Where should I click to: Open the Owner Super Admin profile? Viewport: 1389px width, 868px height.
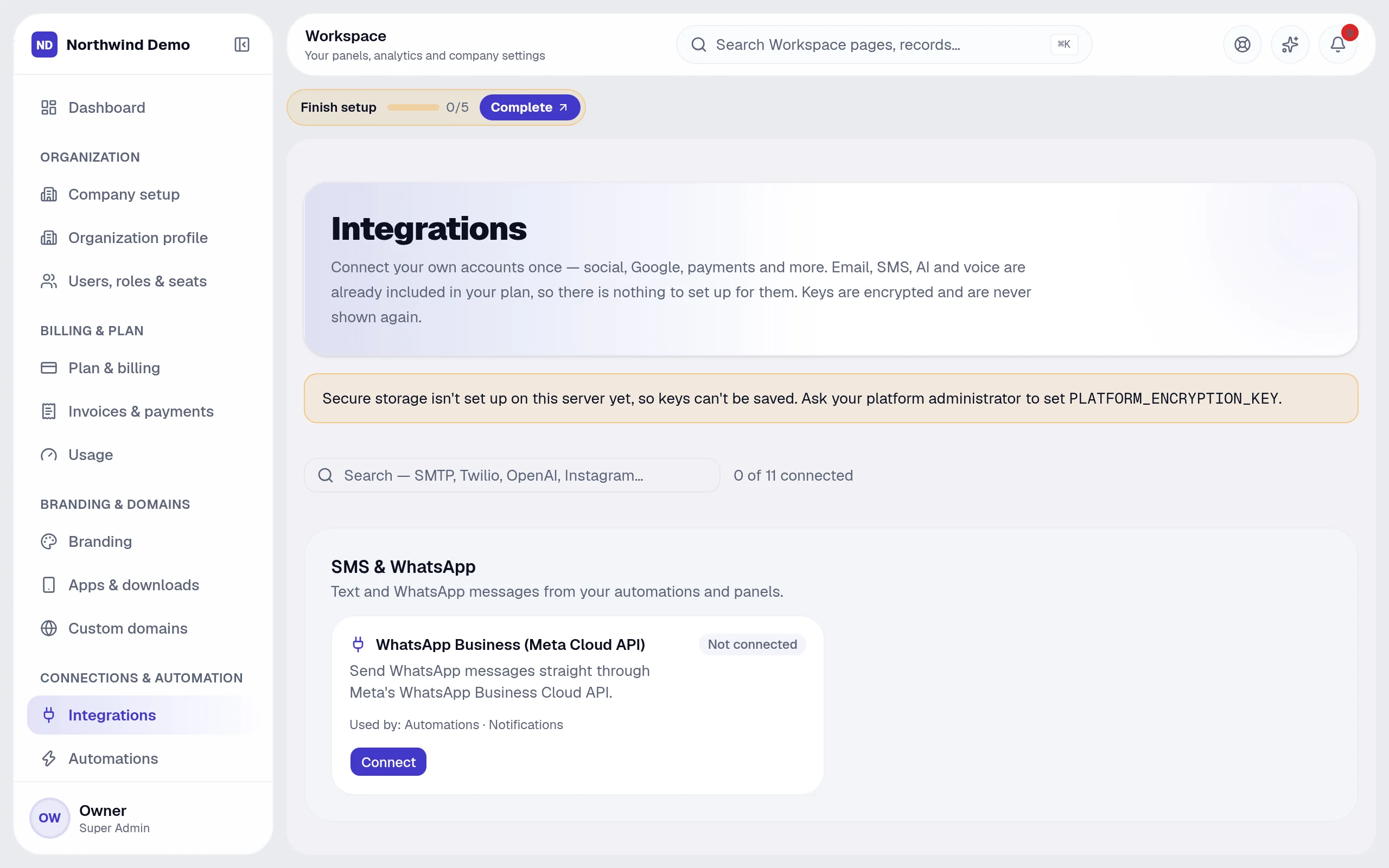143,818
